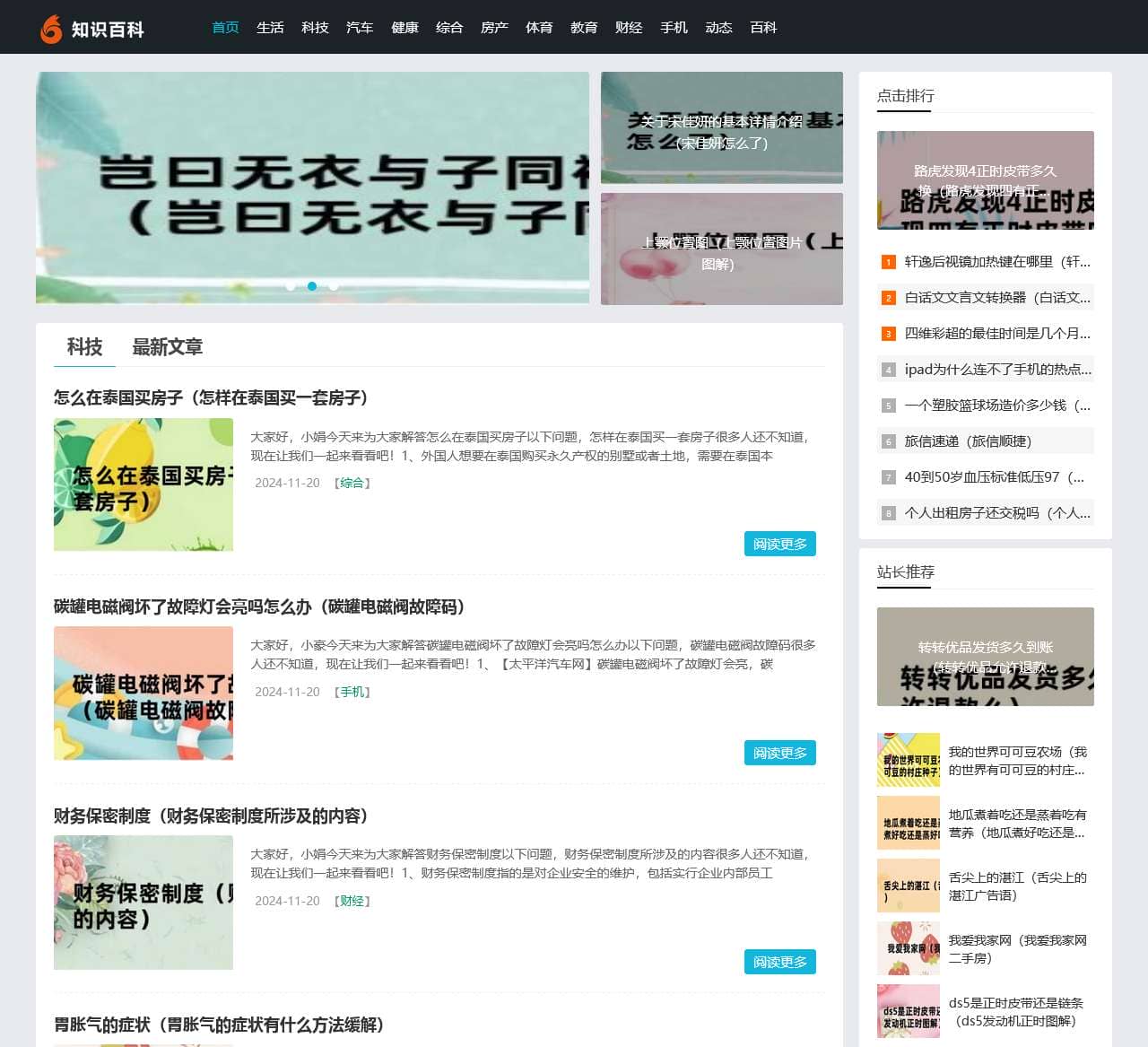This screenshot has height=1047, width=1148.
Task: Open the 财经 navigation section
Action: click(x=629, y=28)
